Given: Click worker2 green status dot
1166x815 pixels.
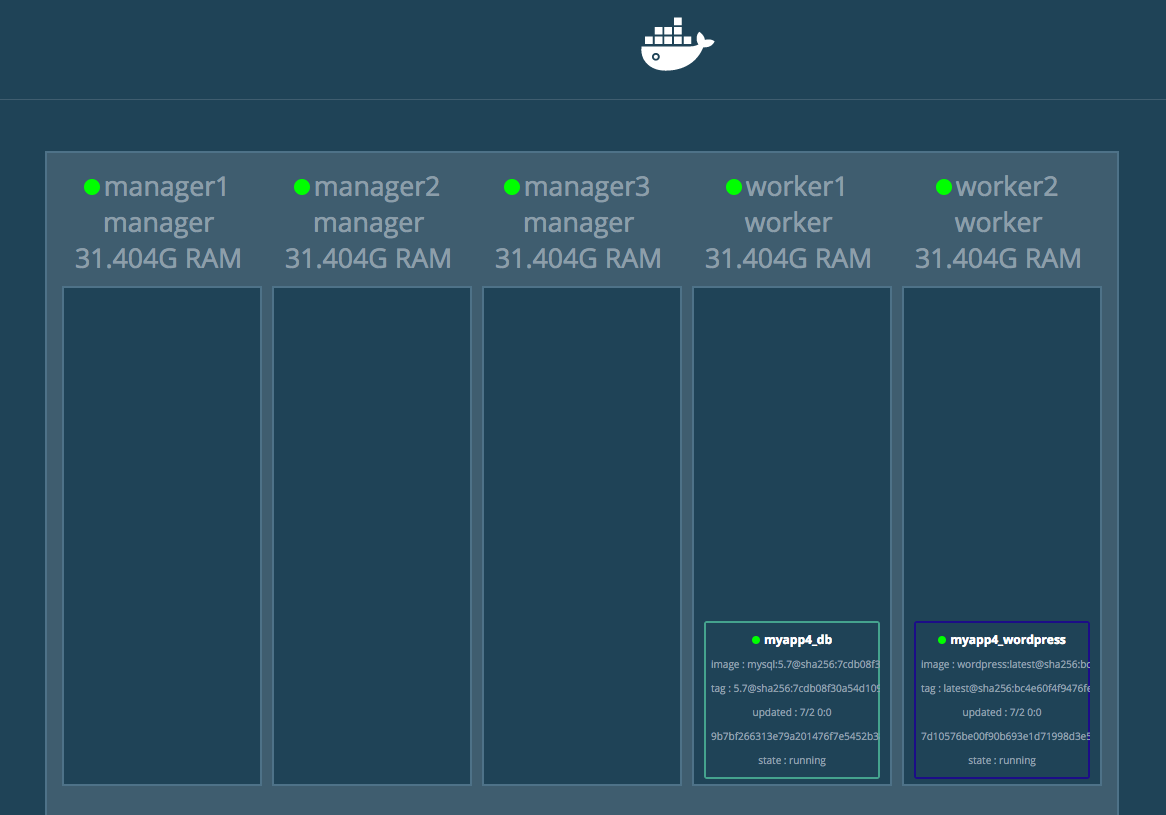Looking at the screenshot, I should coord(944,187).
